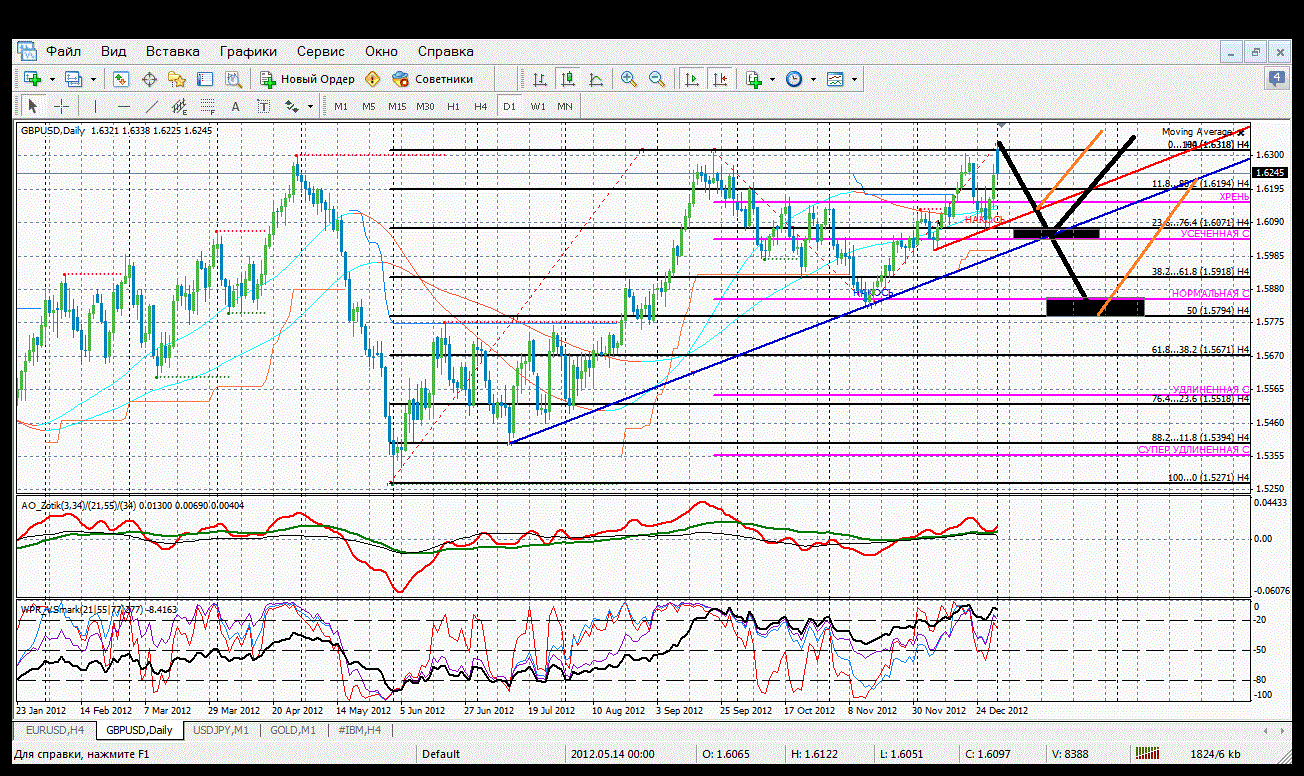The height and width of the screenshot is (776, 1304).
Task: Draw a horizontal line with the toolbar tool
Action: 124,106
